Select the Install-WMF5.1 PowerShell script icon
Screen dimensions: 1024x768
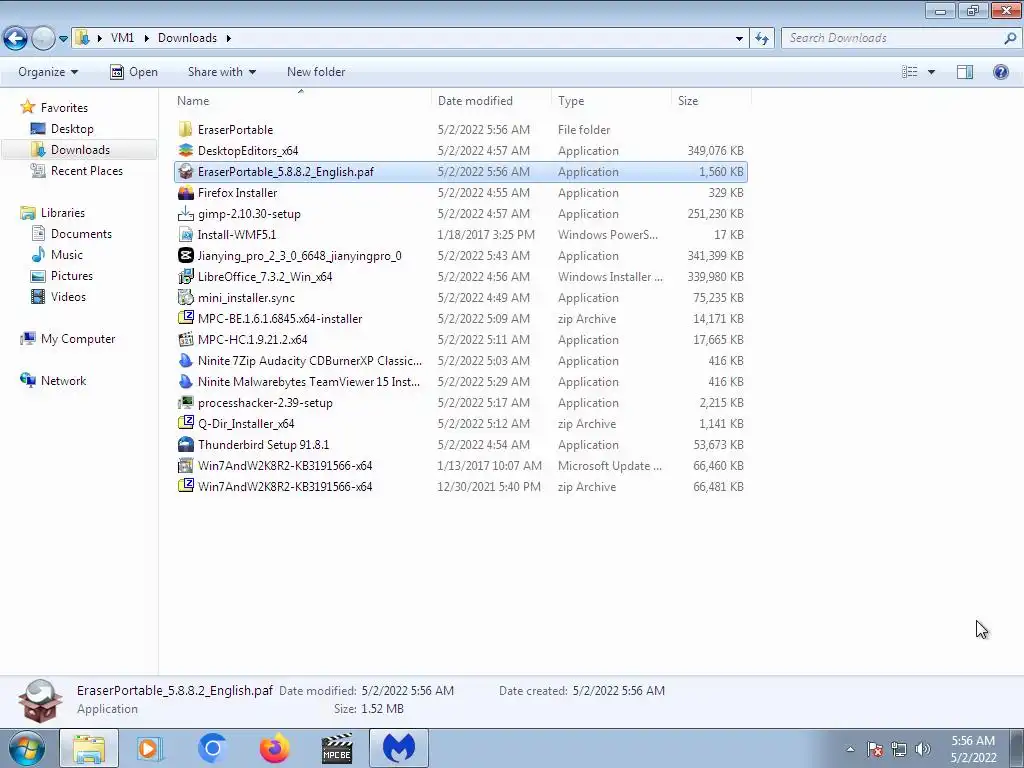[x=185, y=234]
